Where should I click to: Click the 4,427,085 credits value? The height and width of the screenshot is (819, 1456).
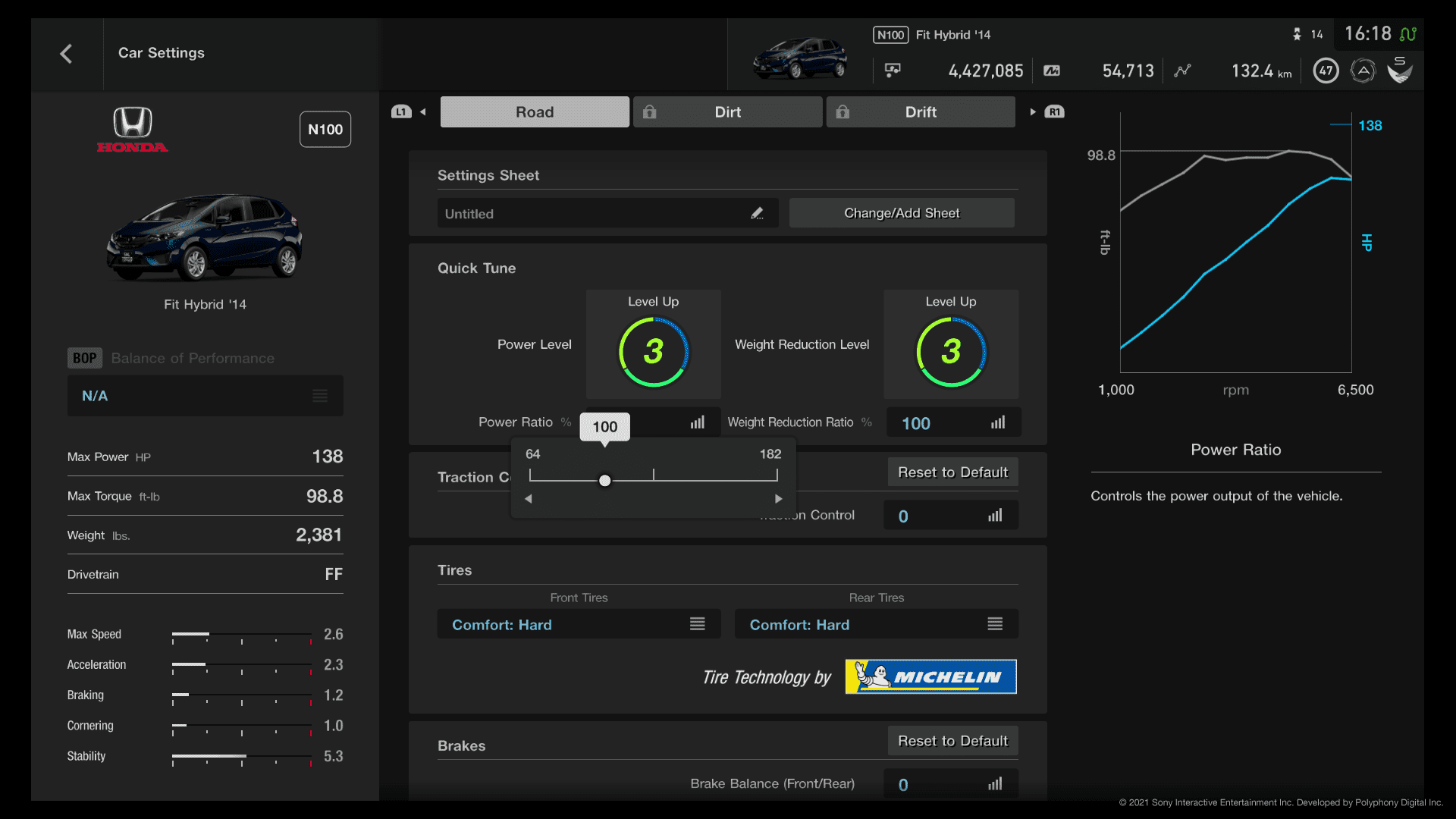(x=986, y=71)
